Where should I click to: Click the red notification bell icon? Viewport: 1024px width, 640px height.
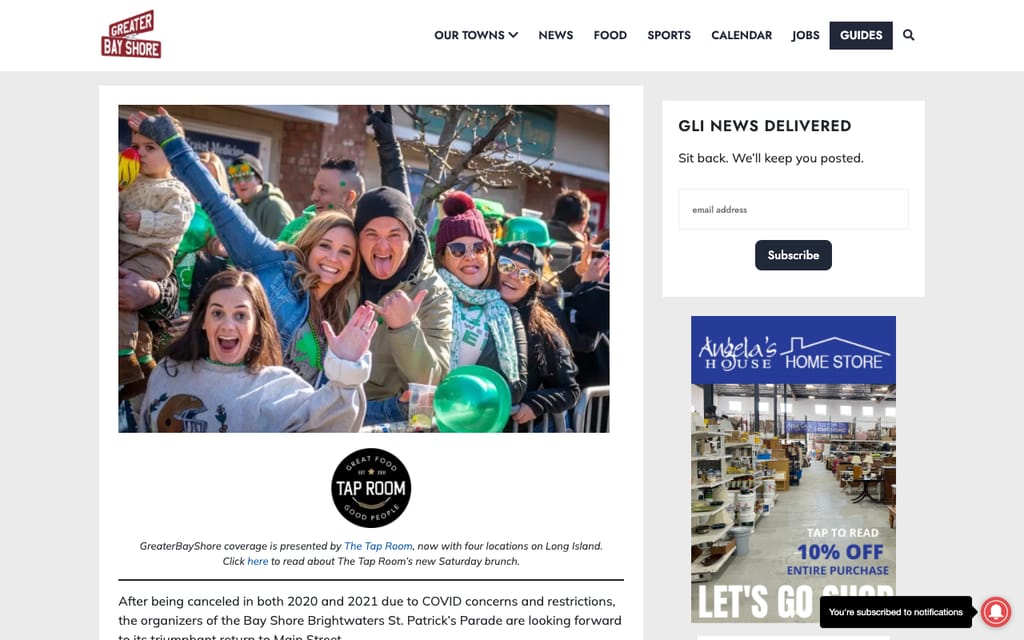click(x=996, y=612)
